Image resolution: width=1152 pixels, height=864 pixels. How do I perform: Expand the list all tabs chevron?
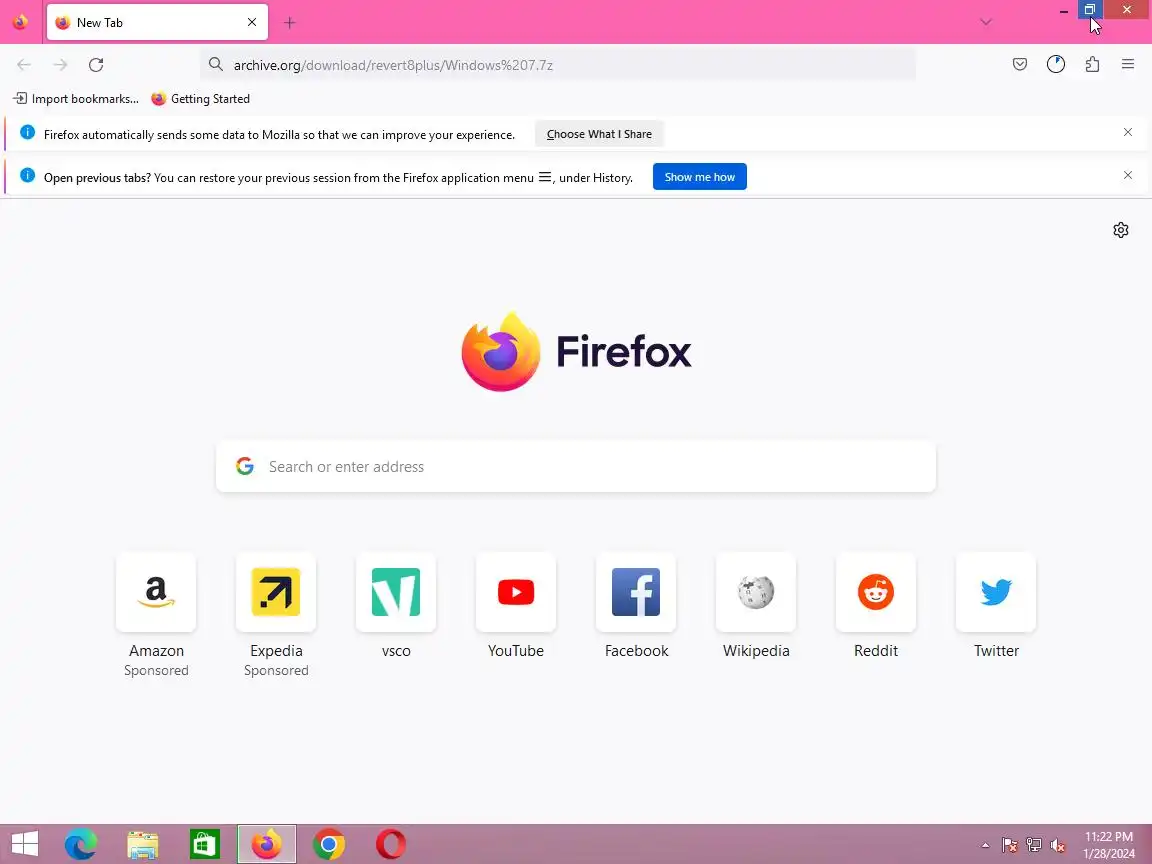(986, 22)
